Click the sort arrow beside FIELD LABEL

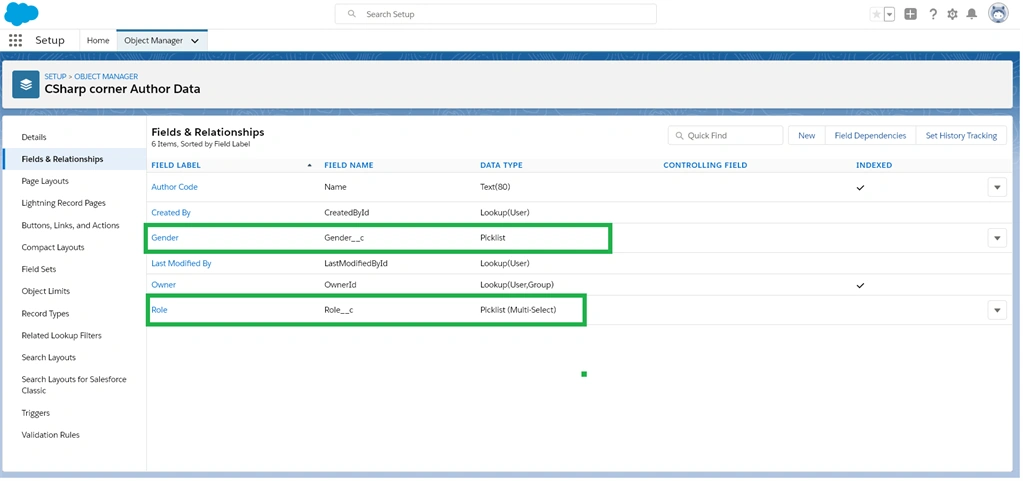click(x=309, y=166)
